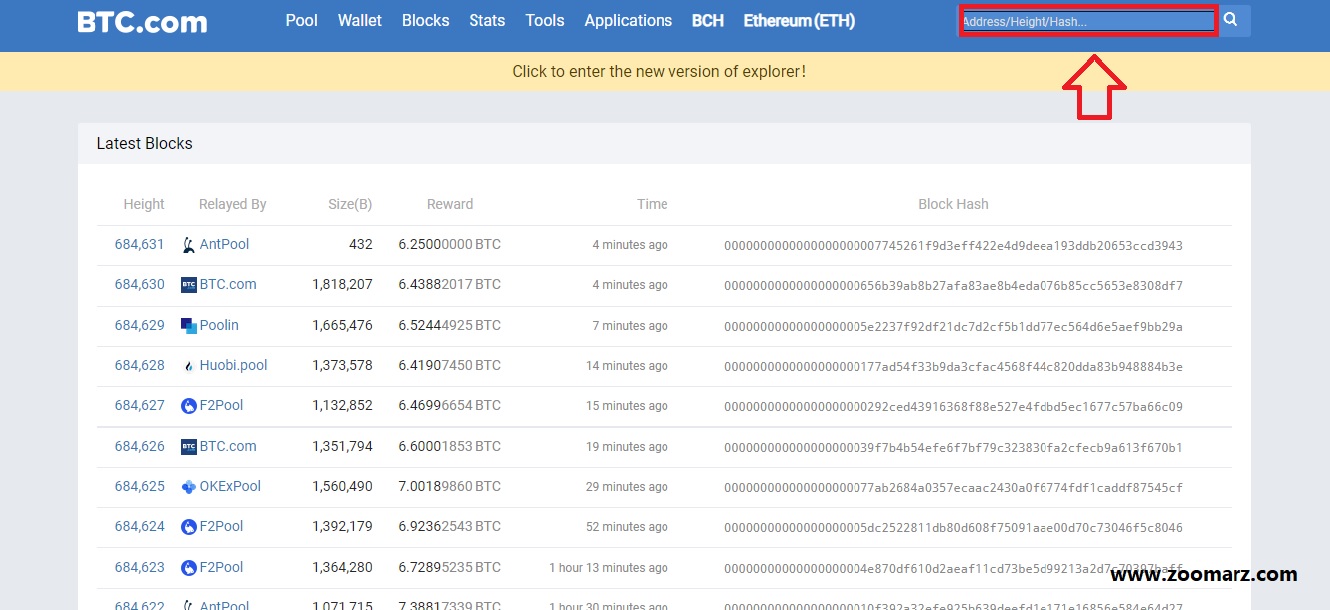The width and height of the screenshot is (1330, 610).
Task: Open BTC.com pool link in row 684,626
Action: (228, 446)
